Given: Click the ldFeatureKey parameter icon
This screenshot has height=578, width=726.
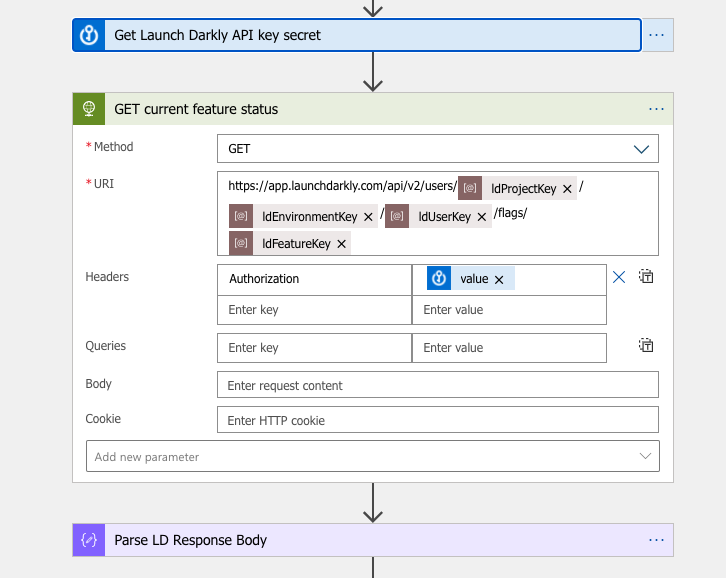Looking at the screenshot, I should pyautogui.click(x=241, y=243).
